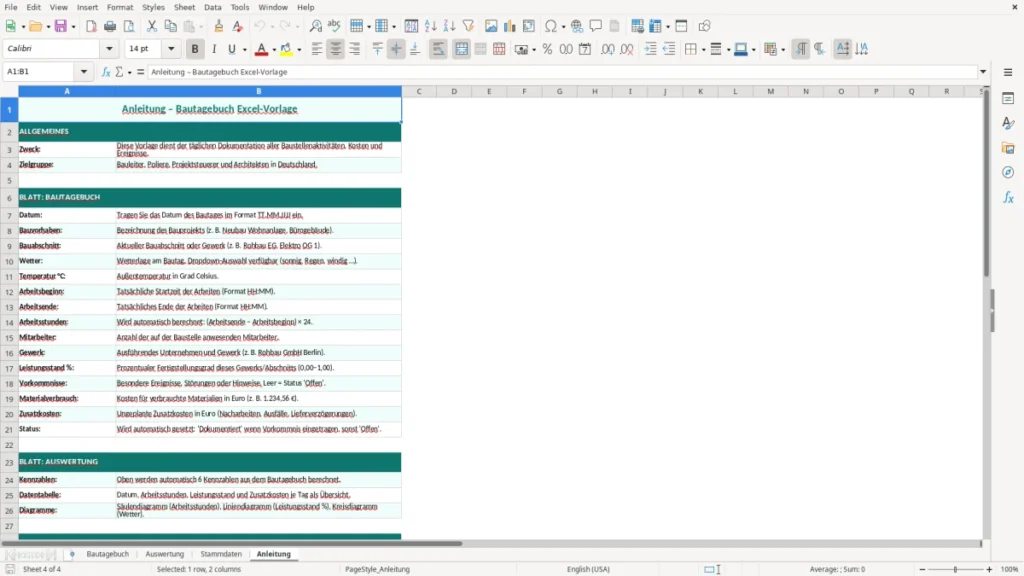Image resolution: width=1024 pixels, height=576 pixels.
Task: Toggle Underline formatting
Action: pos(231,49)
